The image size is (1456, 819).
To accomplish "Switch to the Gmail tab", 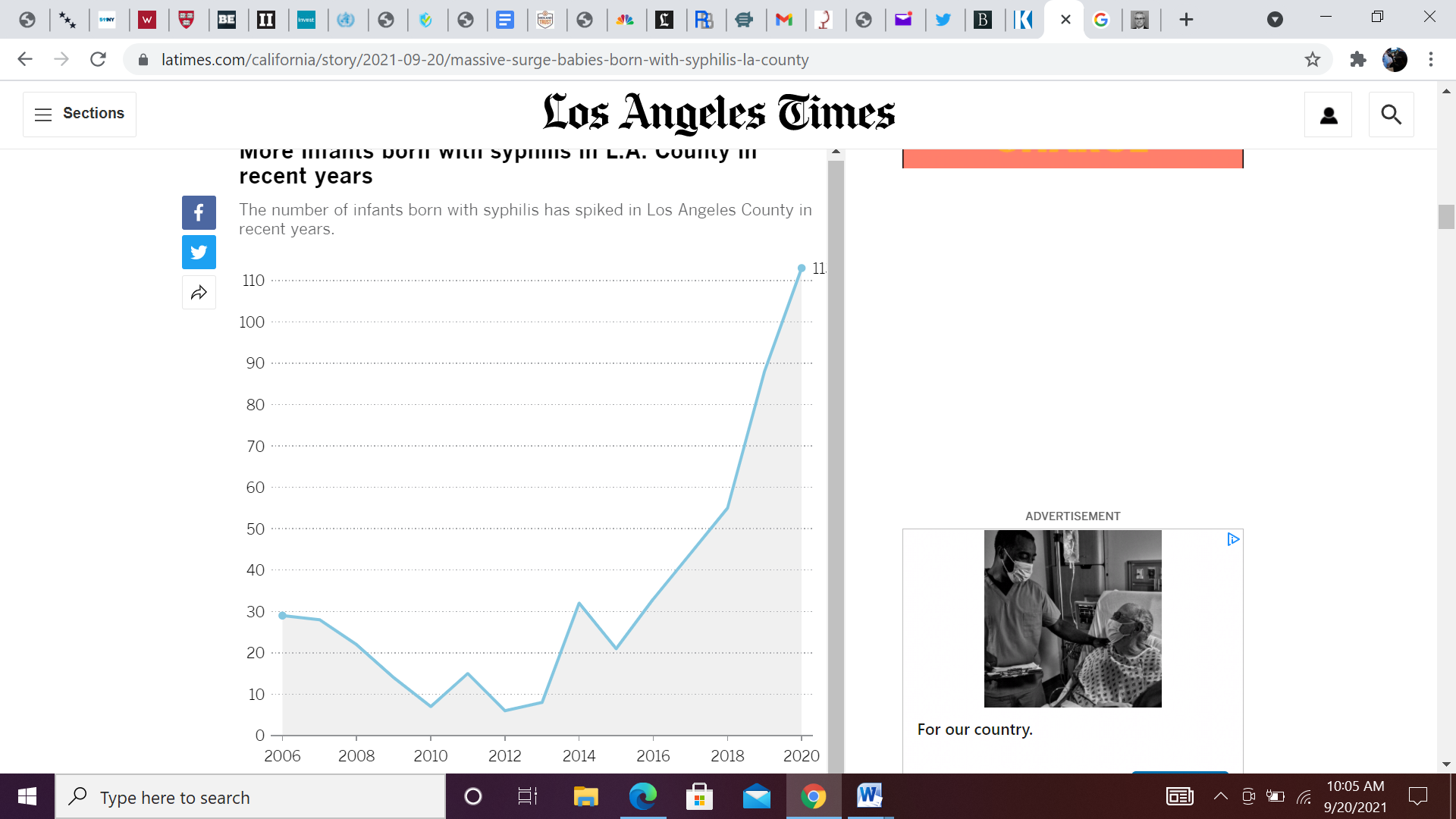I will [784, 20].
